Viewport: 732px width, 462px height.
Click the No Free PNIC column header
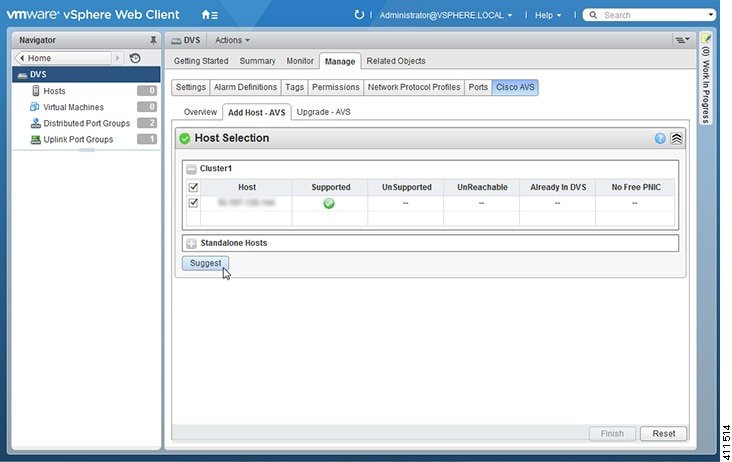click(635, 187)
